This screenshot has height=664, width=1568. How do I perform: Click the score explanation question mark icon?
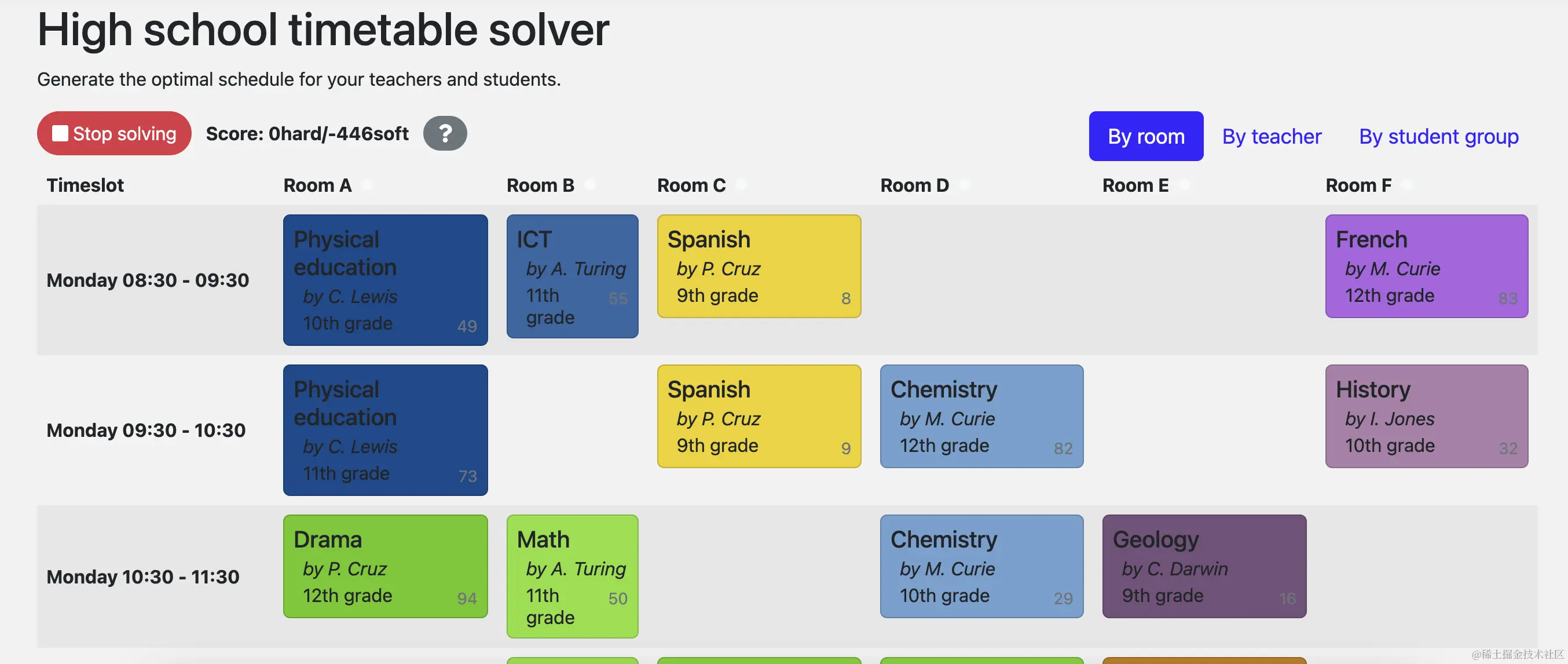(446, 133)
